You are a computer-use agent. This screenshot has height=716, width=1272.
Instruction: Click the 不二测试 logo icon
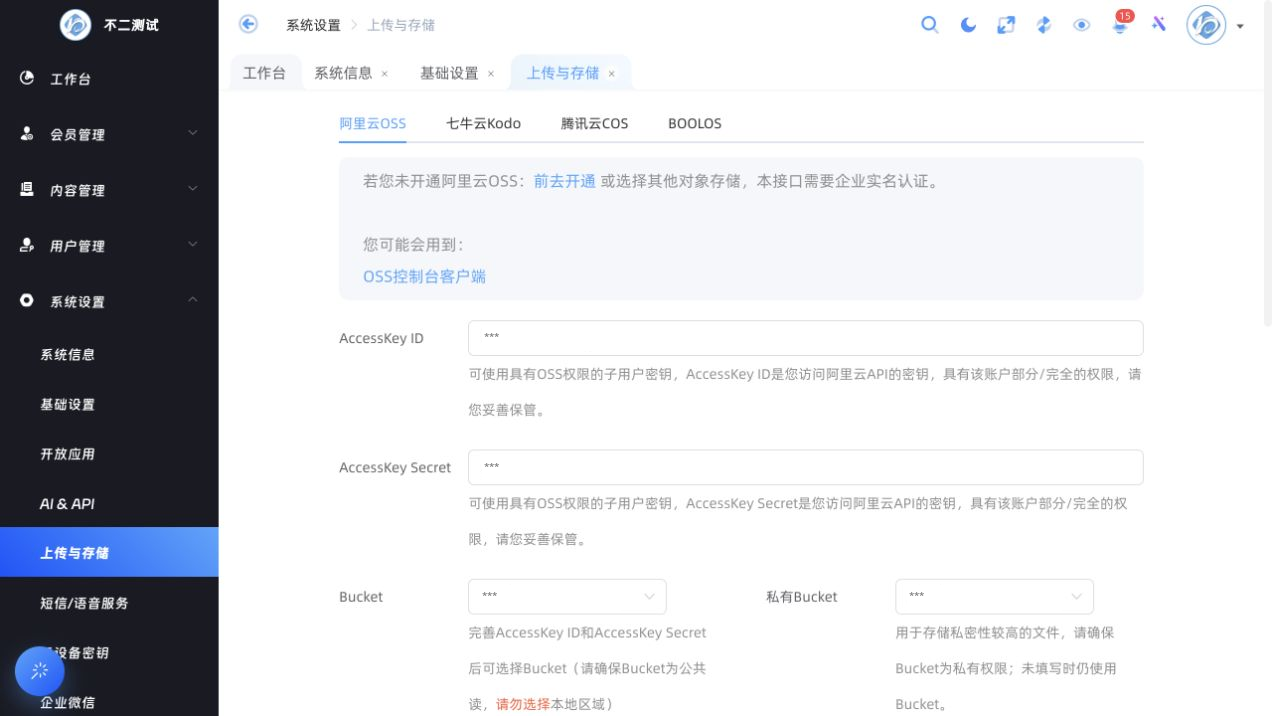(x=75, y=25)
